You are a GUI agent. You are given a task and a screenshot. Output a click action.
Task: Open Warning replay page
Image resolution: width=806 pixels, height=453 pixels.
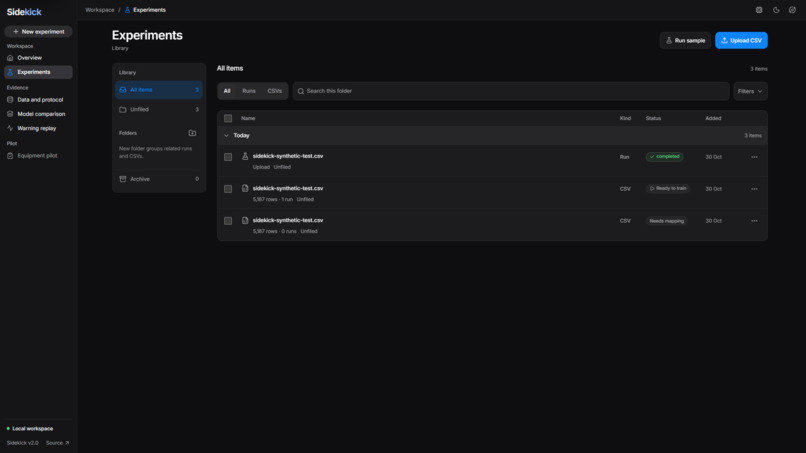coord(39,128)
